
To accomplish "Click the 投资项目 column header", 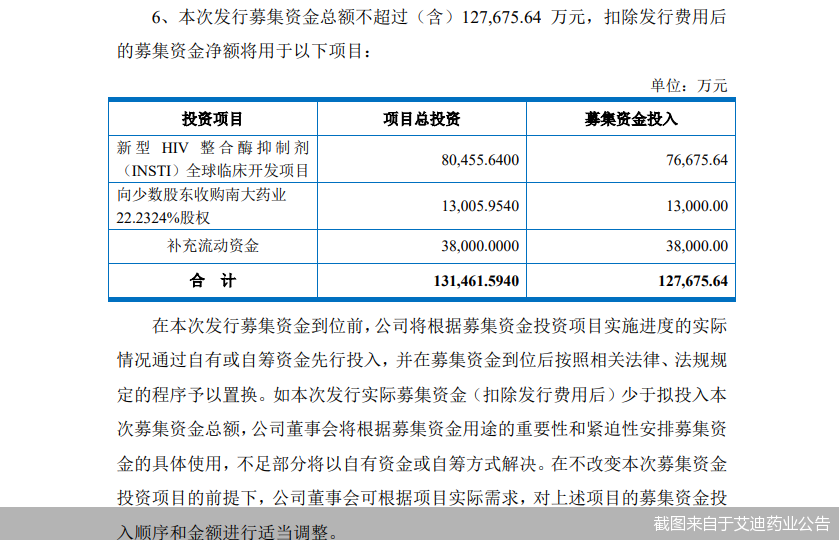I will point(212,119).
